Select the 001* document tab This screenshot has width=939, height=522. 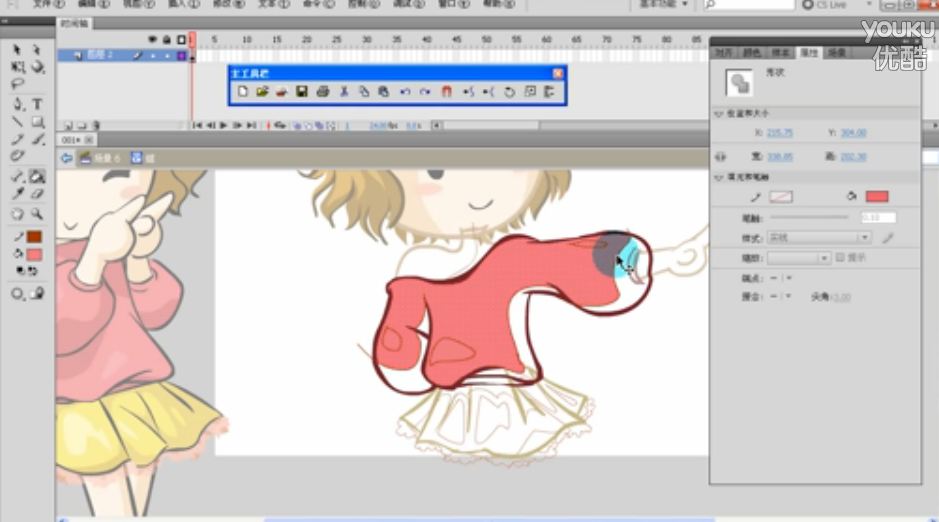pos(77,139)
